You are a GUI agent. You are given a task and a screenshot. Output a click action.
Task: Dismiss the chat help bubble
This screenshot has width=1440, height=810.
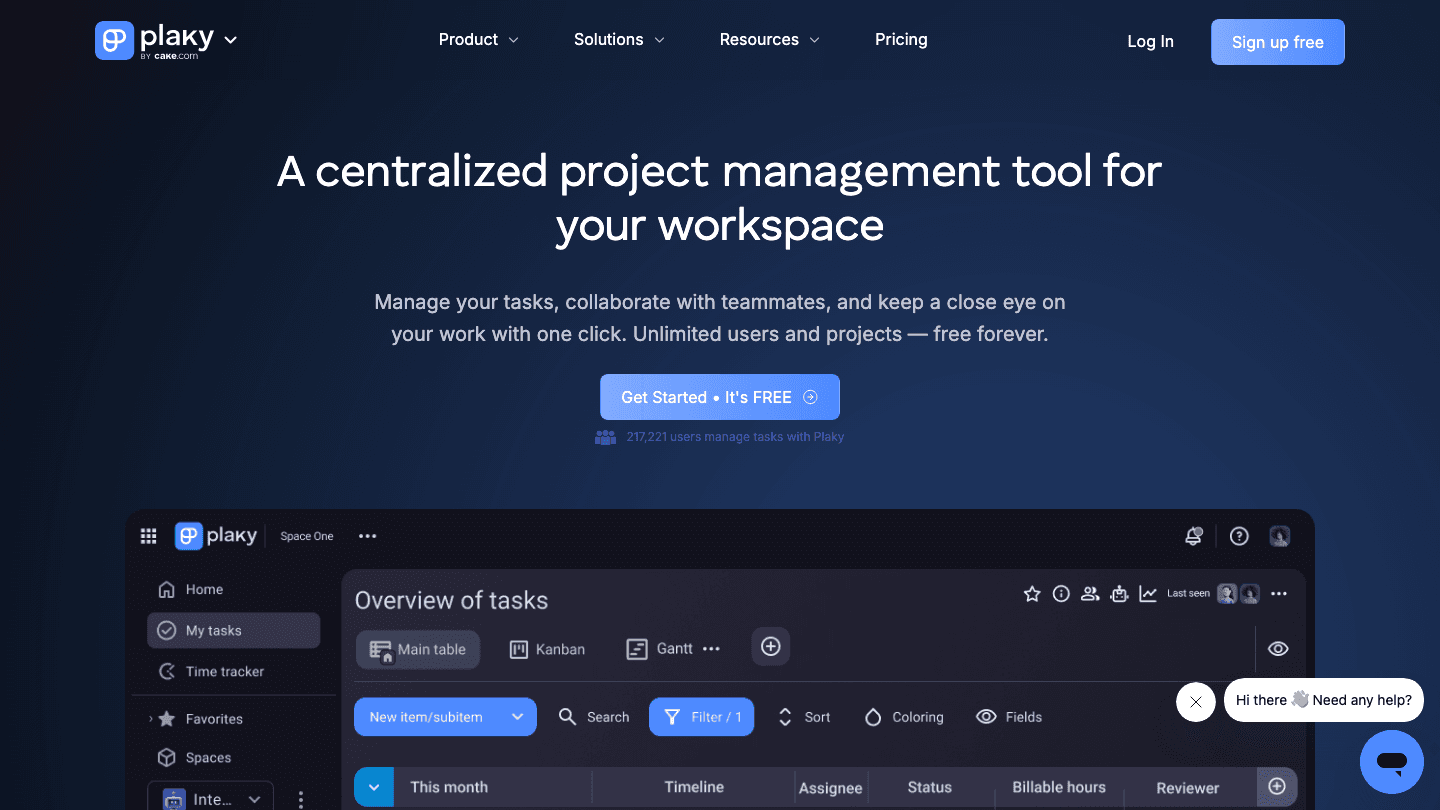click(1196, 702)
